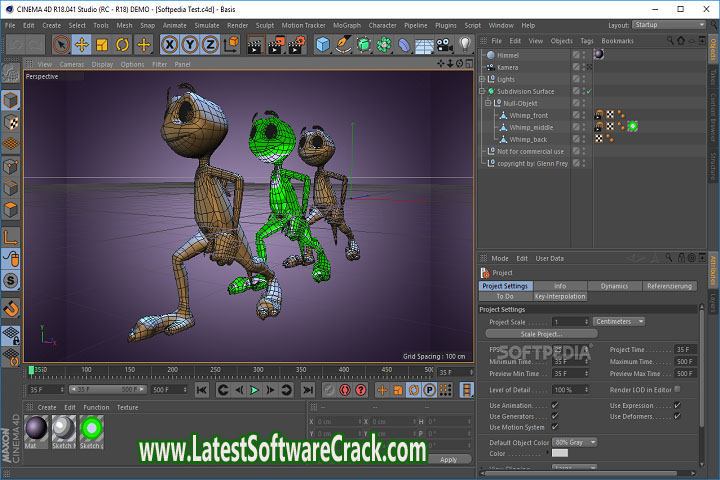The image size is (720, 480).
Task: Enable Render LOD in Editor checkbox
Action: [x=677, y=389]
